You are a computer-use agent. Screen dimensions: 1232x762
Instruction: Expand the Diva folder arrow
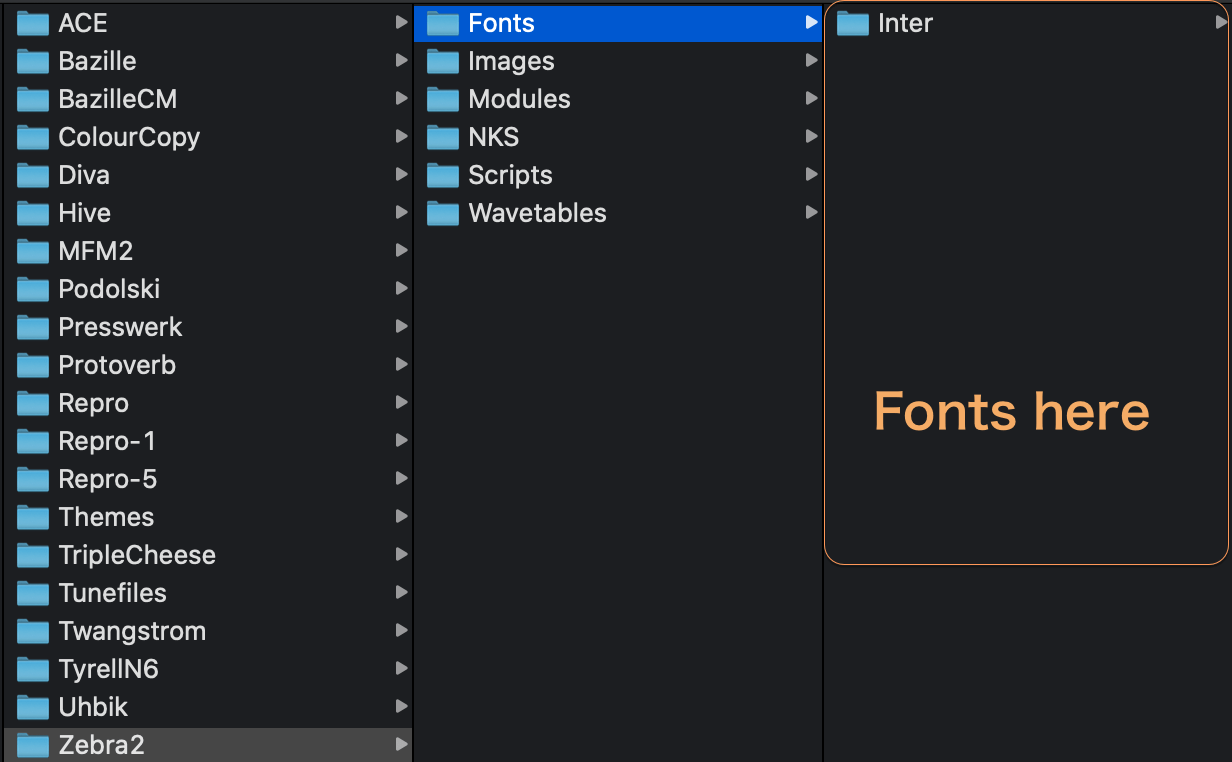[x=401, y=174]
